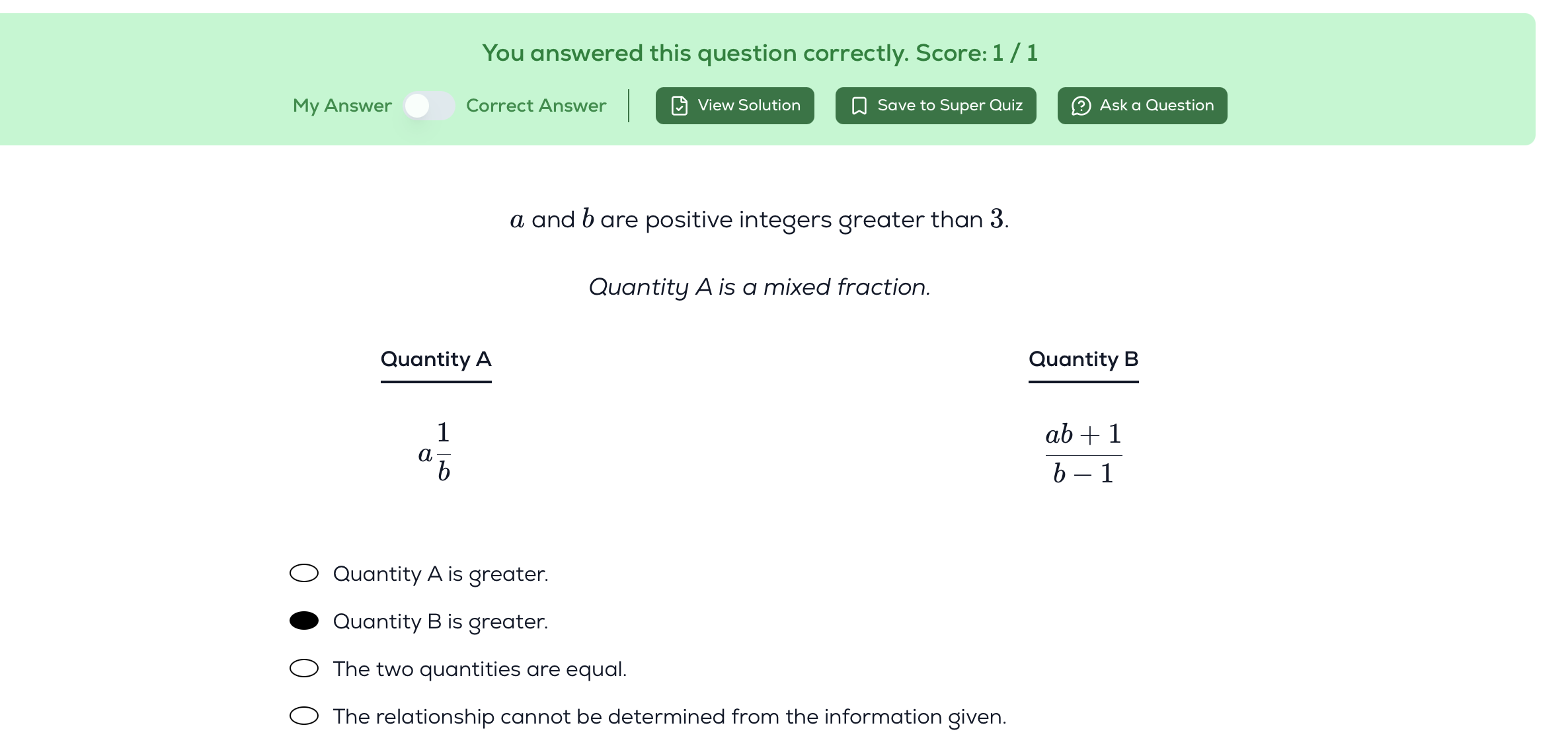This screenshot has width=1568, height=752.
Task: Toggle between My Answer and Correct Answer
Action: coord(429,106)
